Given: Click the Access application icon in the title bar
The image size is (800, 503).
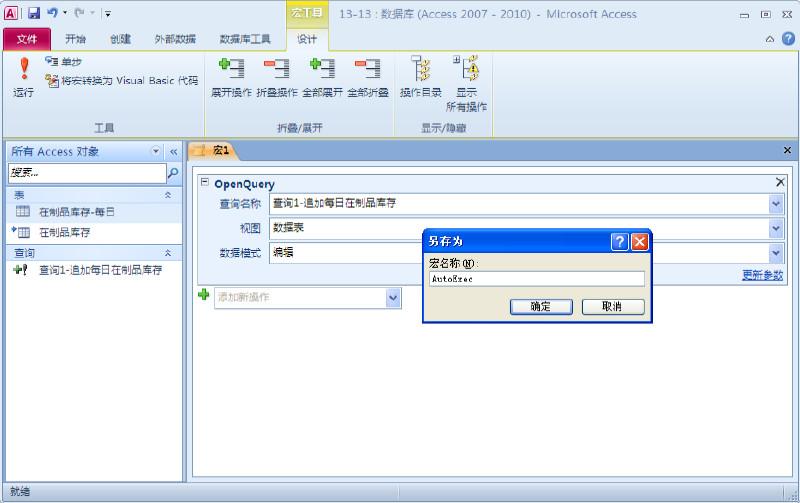Looking at the screenshot, I should tap(11, 13).
